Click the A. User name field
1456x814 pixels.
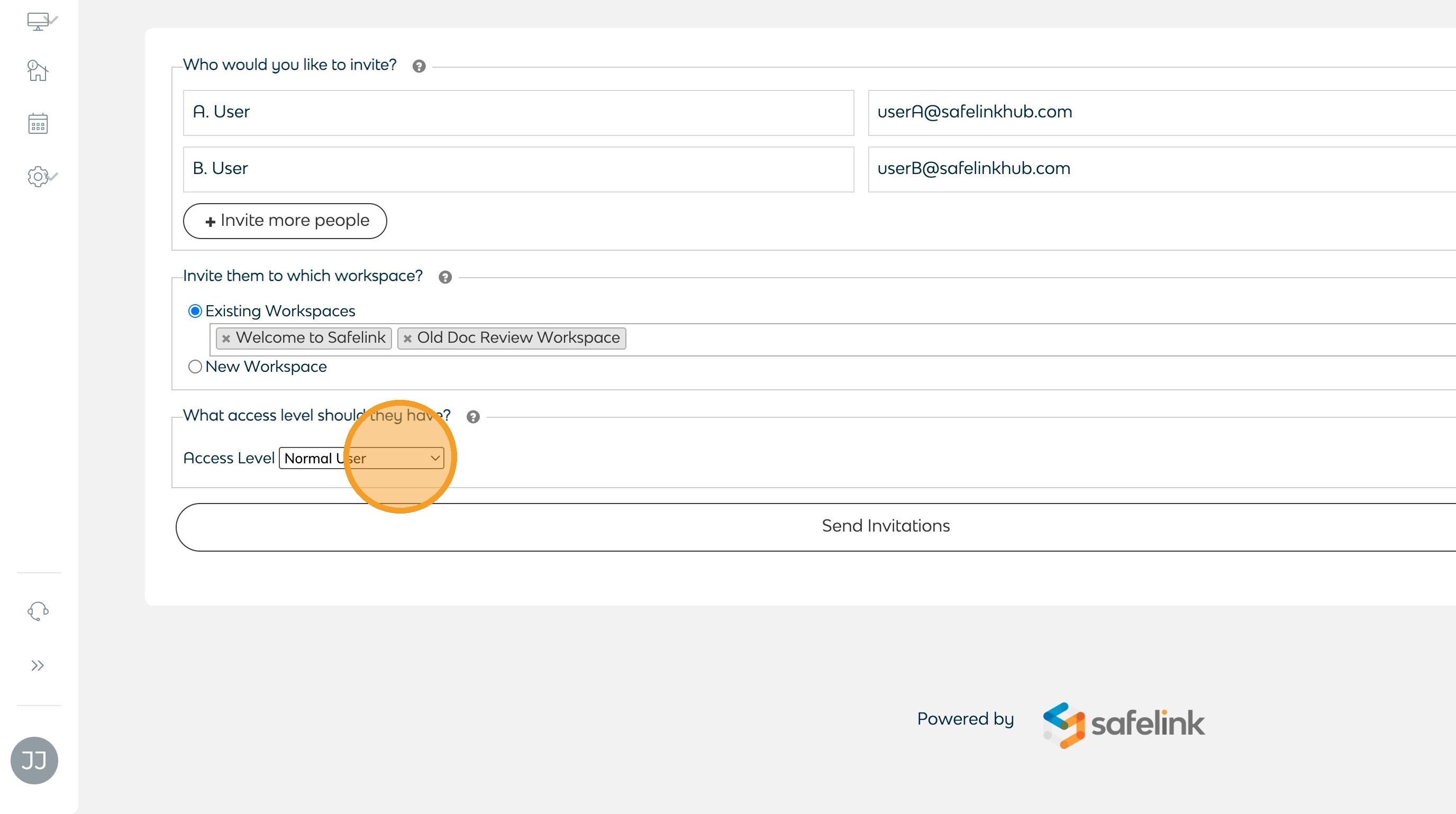[518, 113]
